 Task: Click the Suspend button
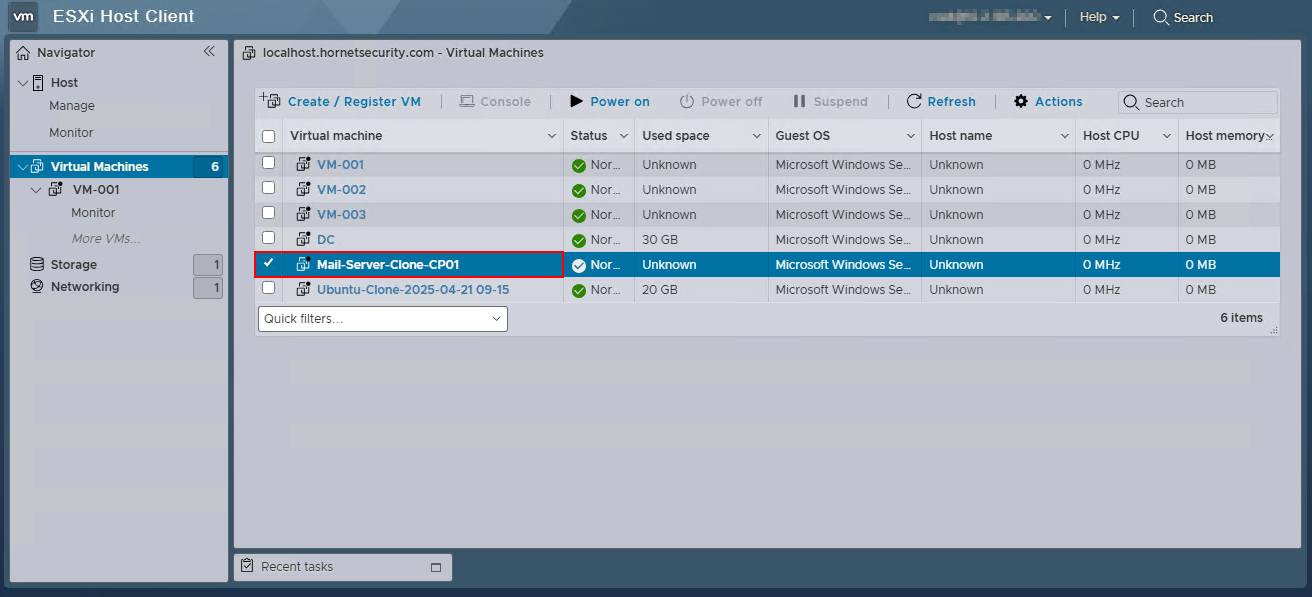[x=830, y=102]
